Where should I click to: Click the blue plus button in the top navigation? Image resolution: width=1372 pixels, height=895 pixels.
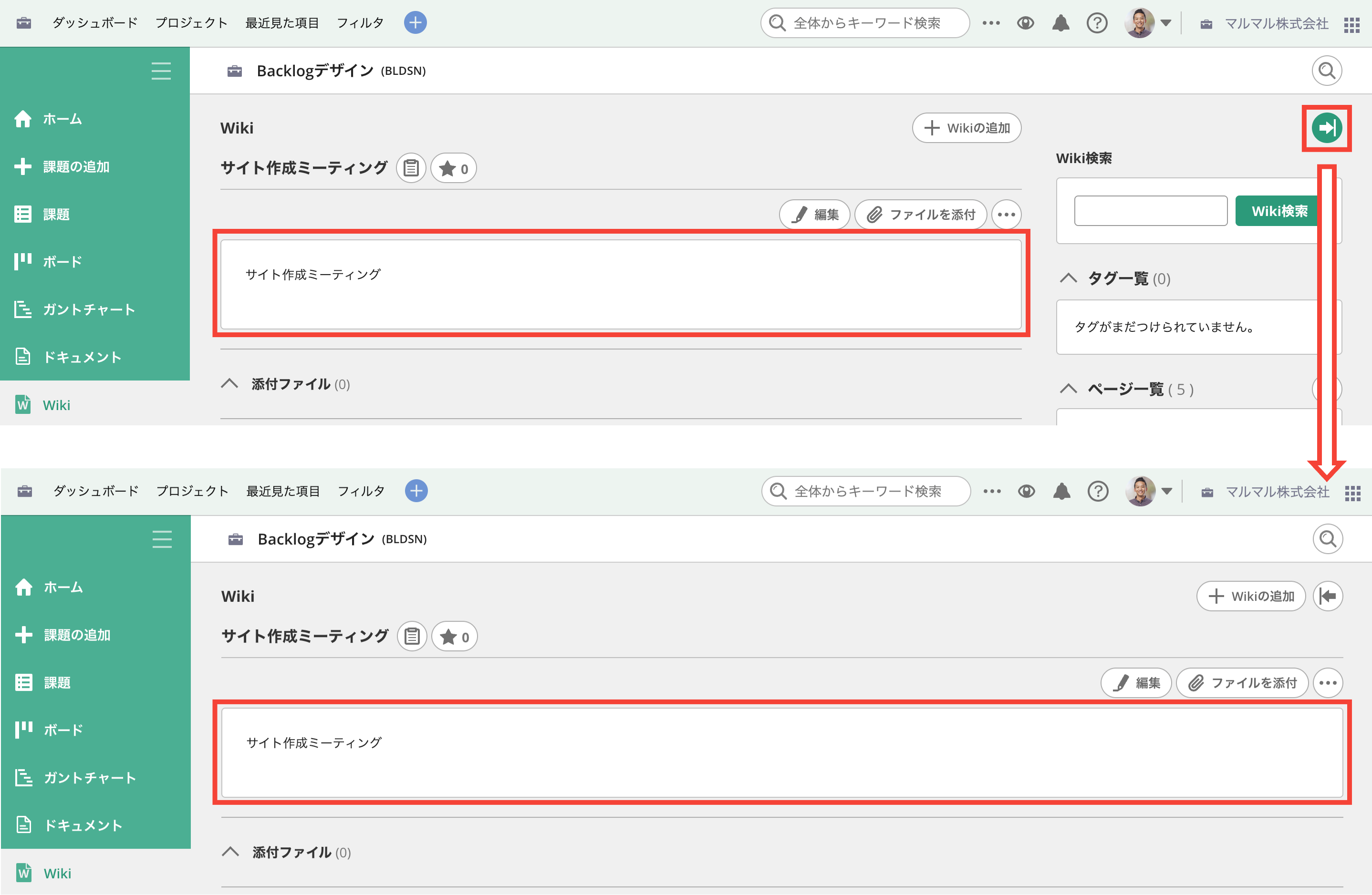[x=415, y=23]
